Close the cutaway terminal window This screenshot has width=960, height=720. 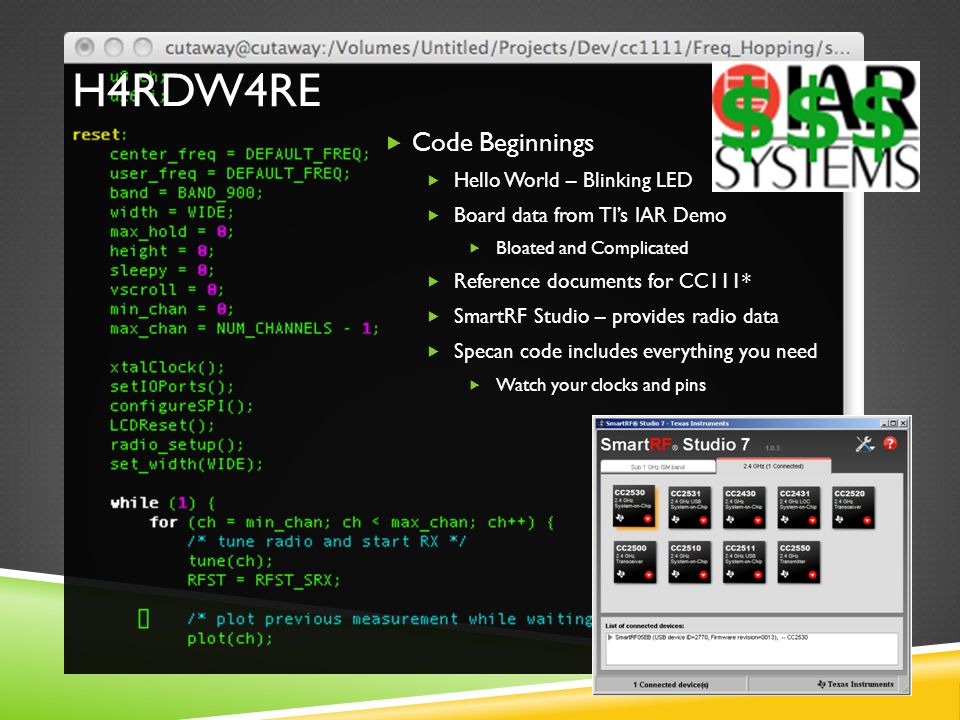click(x=84, y=47)
